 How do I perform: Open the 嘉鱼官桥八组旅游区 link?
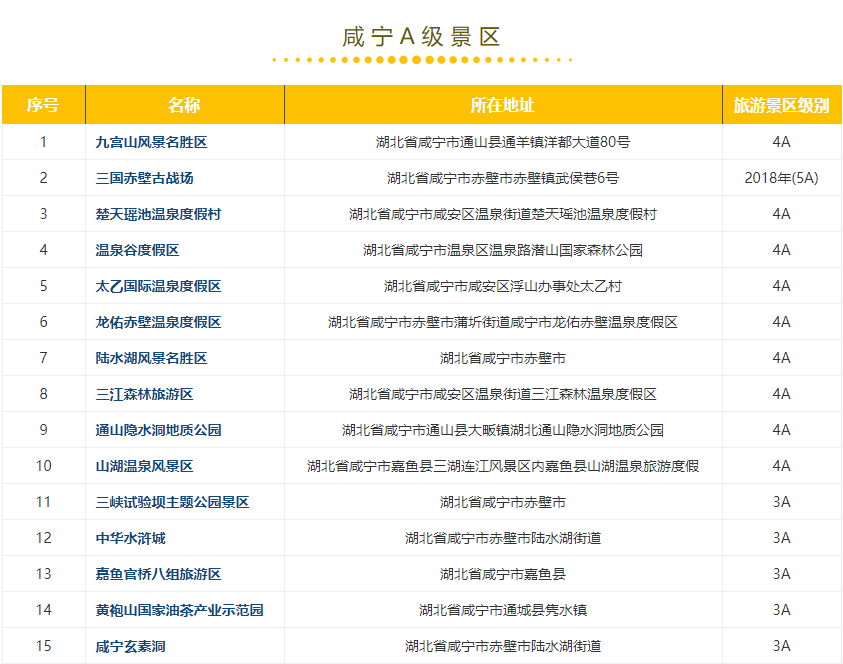pyautogui.click(x=158, y=574)
